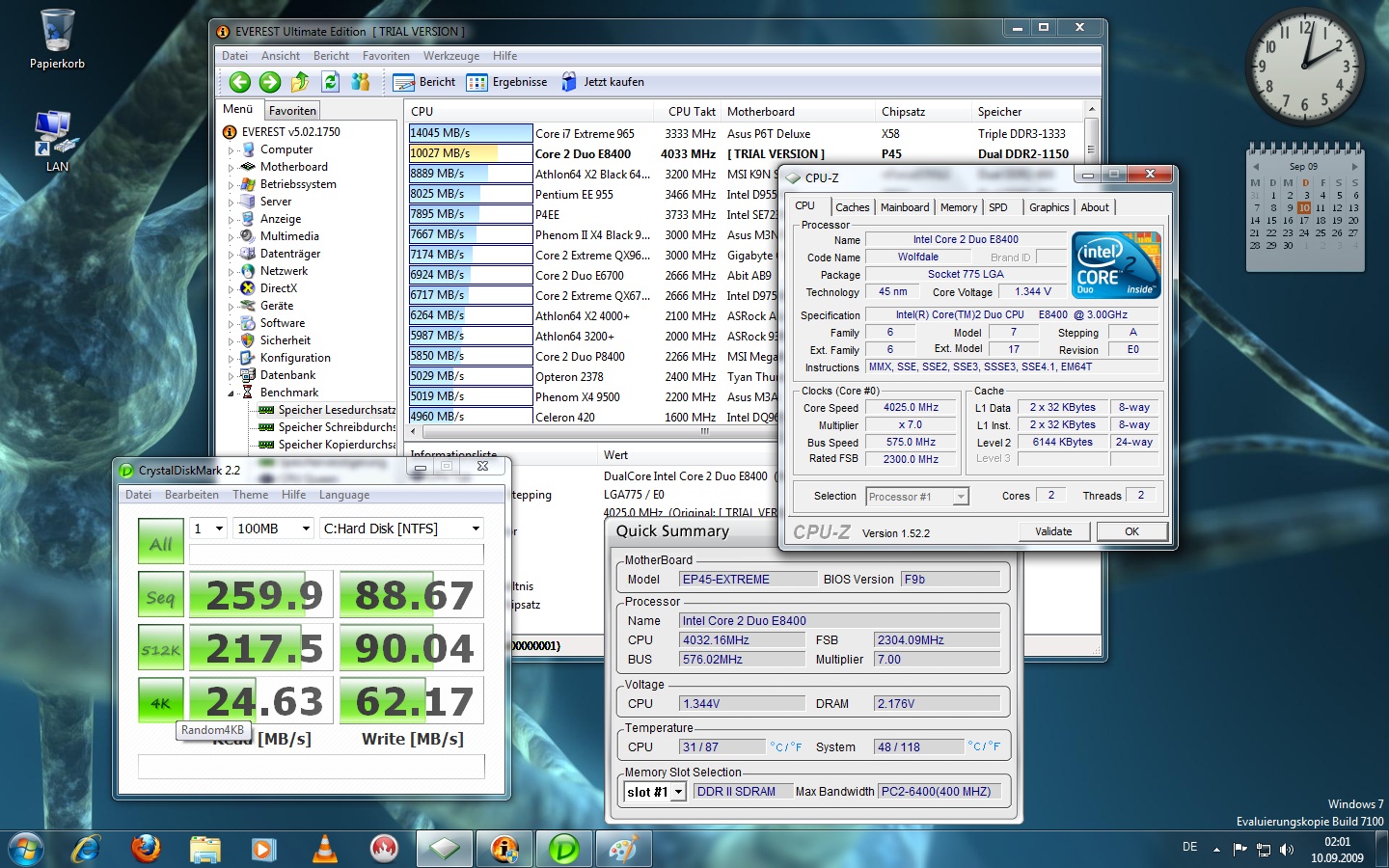
Task: Click the Ergebnisse toolbar button
Action: [507, 83]
